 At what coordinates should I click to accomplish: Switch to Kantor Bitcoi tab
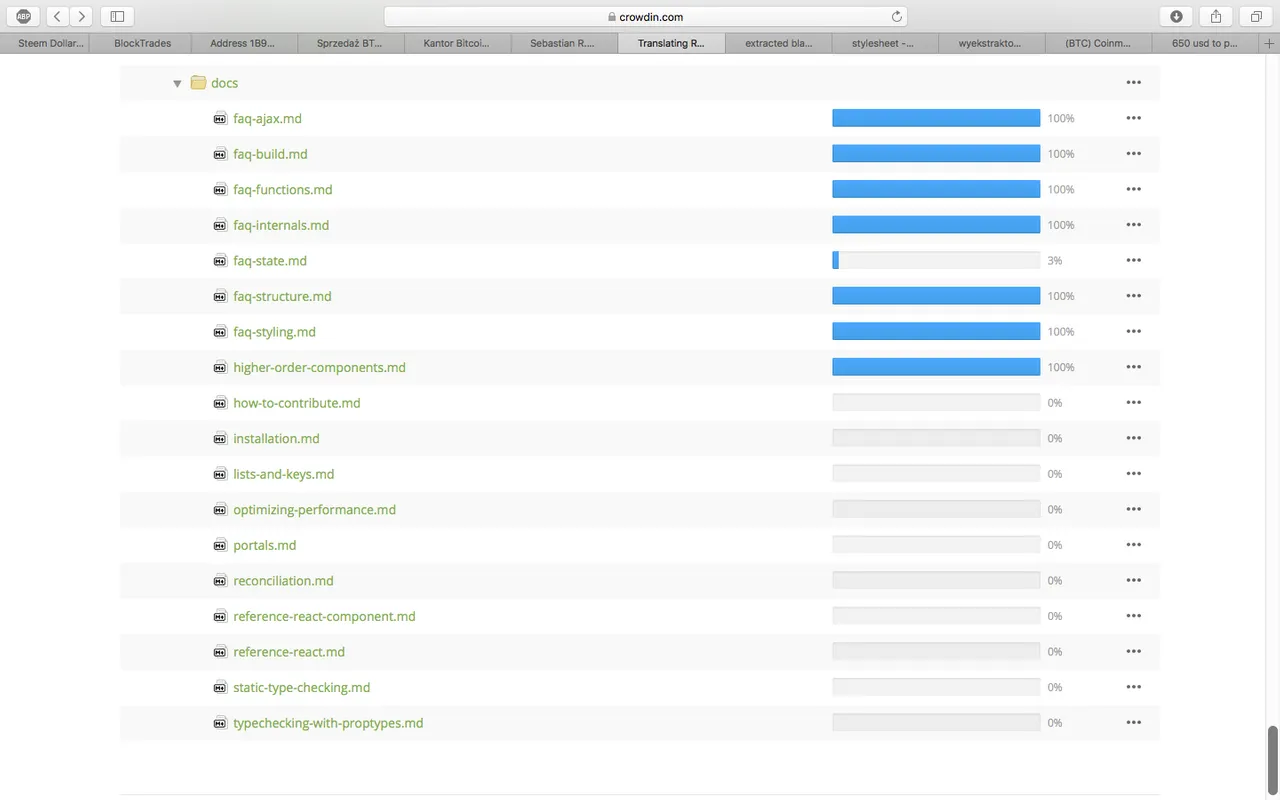(456, 43)
